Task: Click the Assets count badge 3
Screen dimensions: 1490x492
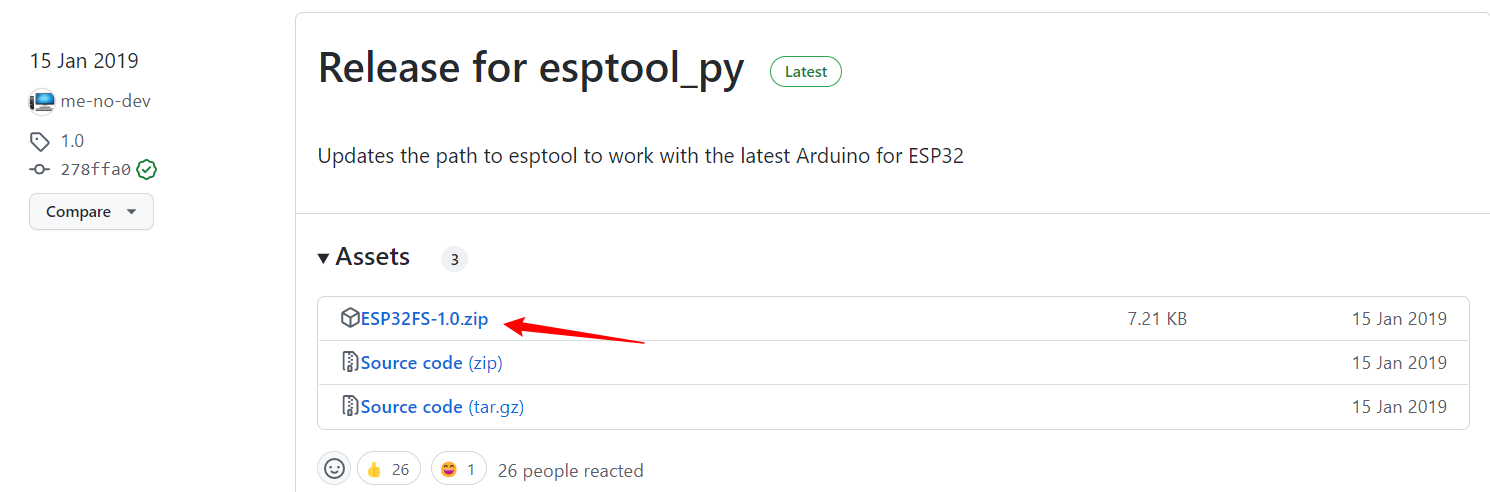Action: (454, 259)
